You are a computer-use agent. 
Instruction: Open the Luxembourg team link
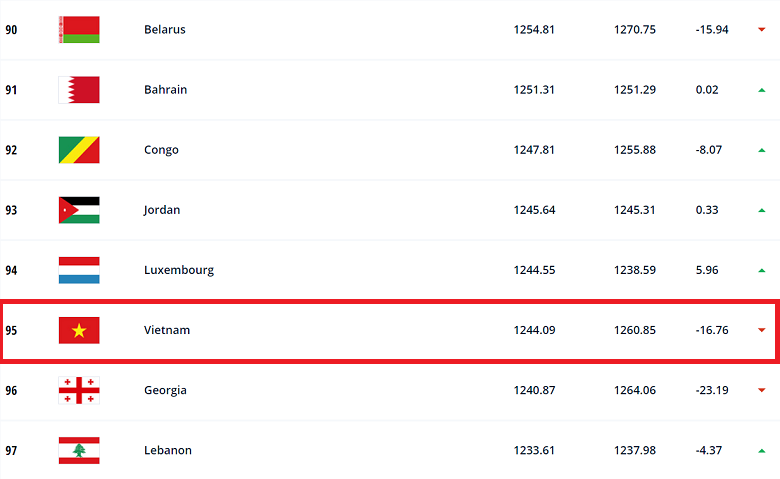coord(179,270)
